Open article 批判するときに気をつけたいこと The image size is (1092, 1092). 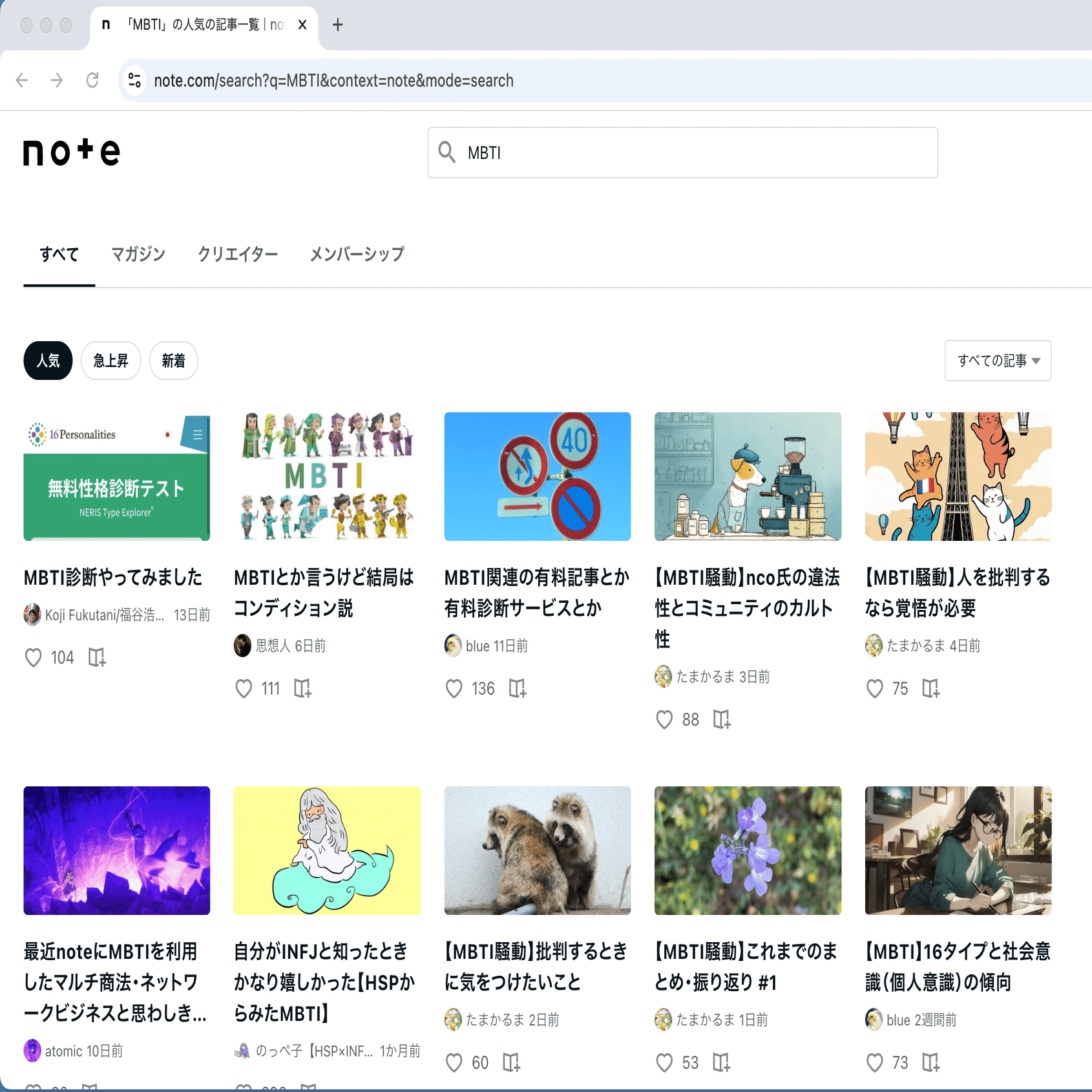click(x=536, y=967)
